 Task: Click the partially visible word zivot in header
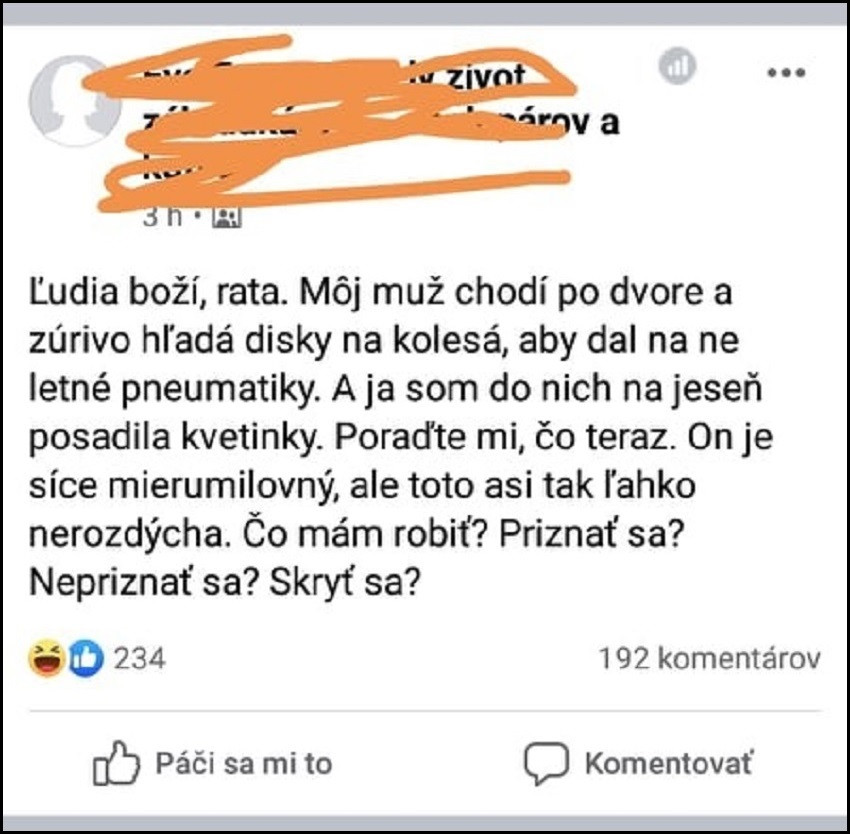485,78
